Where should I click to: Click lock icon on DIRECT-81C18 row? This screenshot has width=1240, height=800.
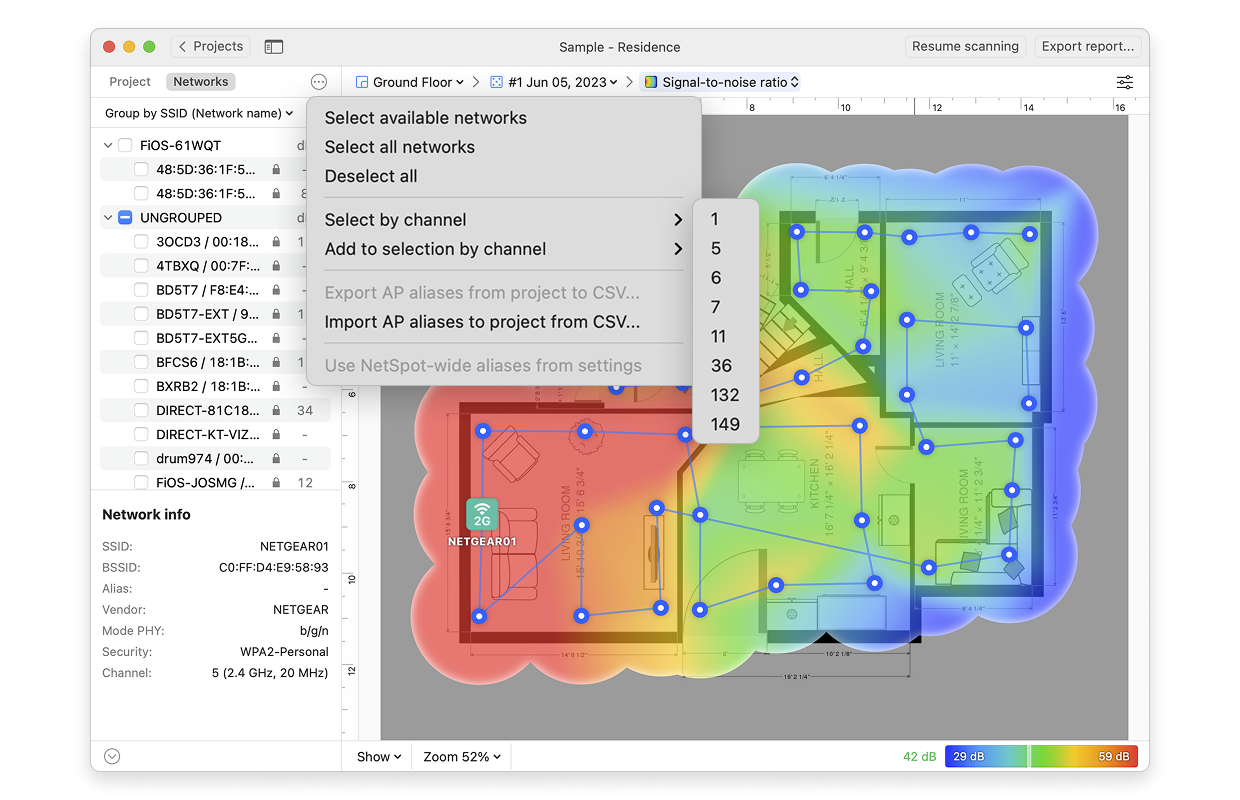click(276, 410)
